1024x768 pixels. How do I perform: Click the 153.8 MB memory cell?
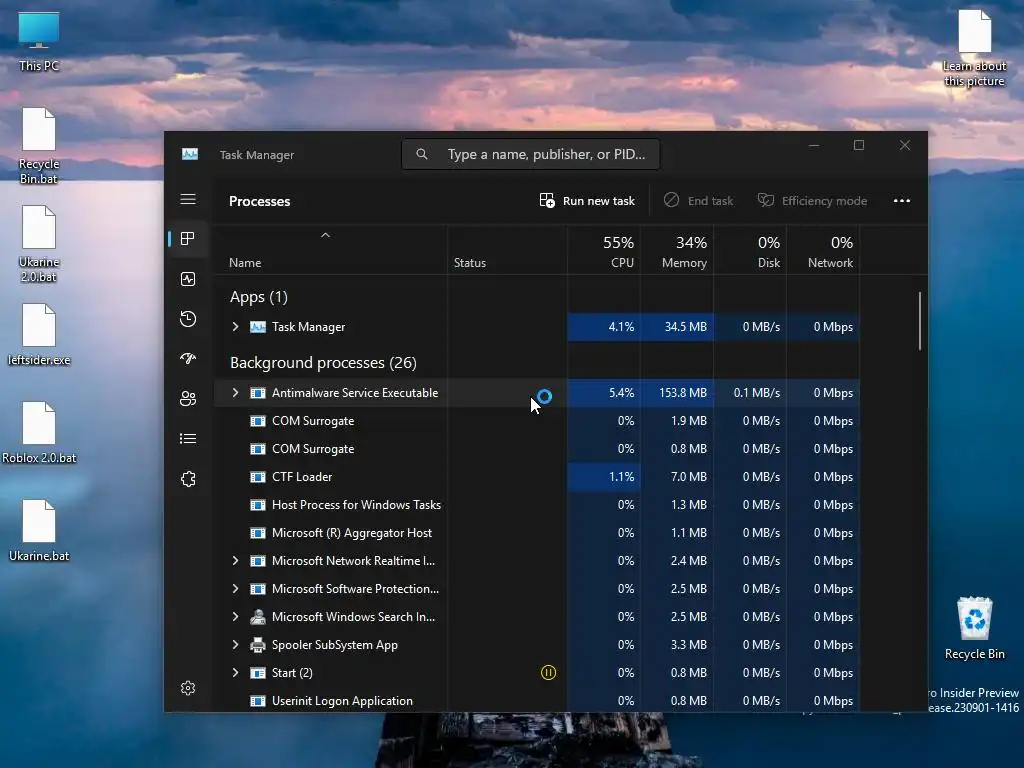[x=677, y=392]
